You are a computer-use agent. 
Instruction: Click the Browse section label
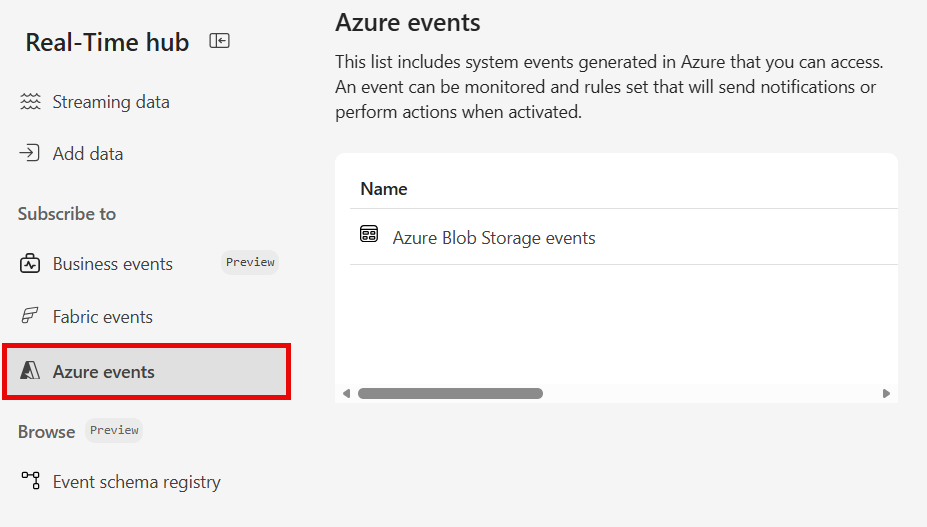tap(47, 432)
